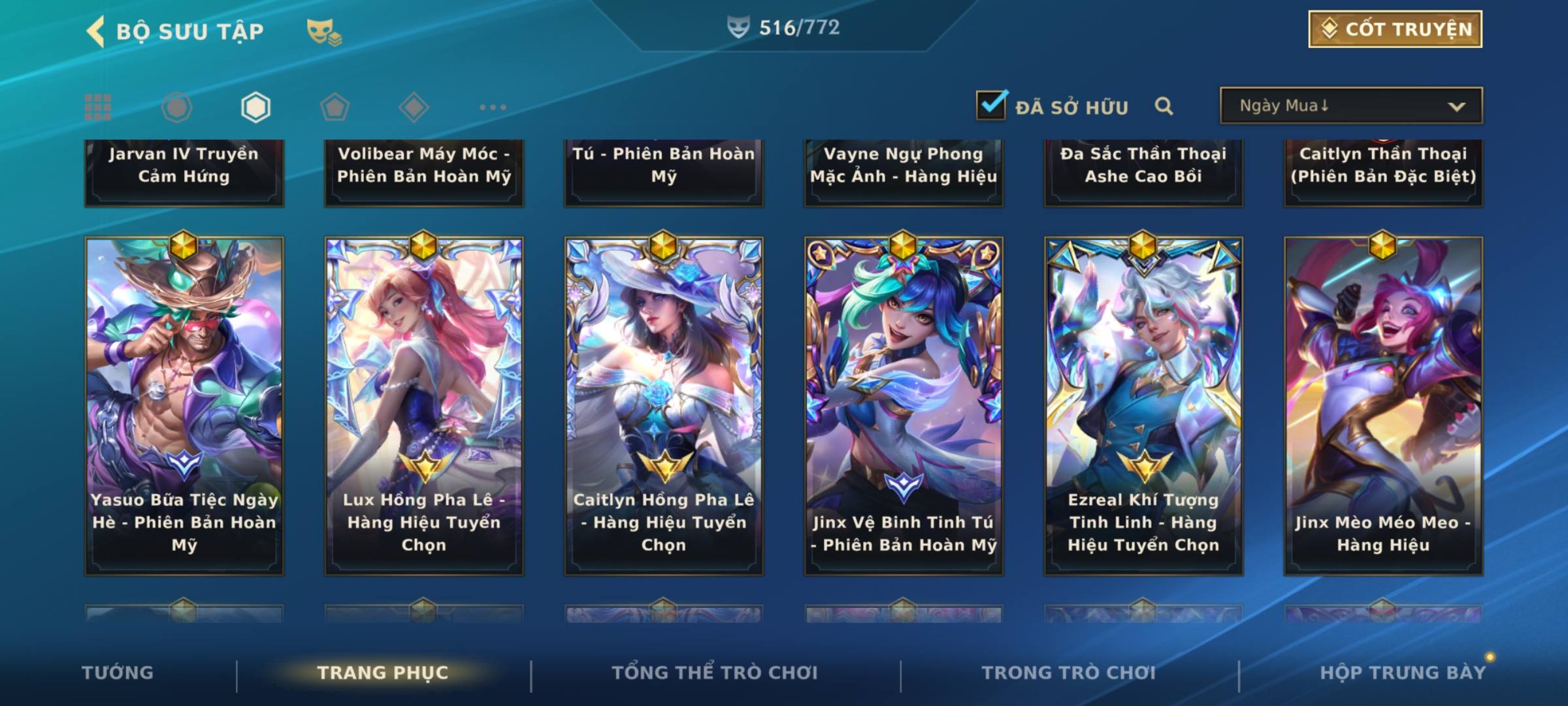Expand sort options with the chevron arrow
Screen dimensions: 1568x706
pyautogui.click(x=1456, y=107)
